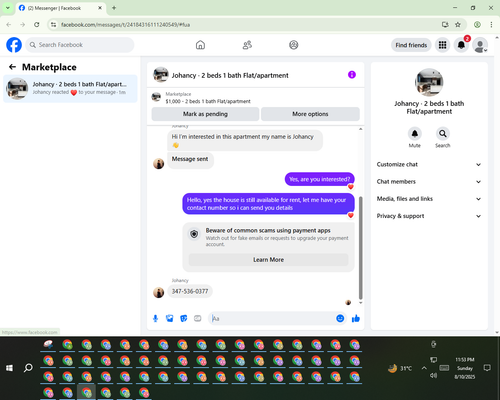Open conversation information purple icon
Viewport: 500px width, 400px height.
(x=352, y=75)
